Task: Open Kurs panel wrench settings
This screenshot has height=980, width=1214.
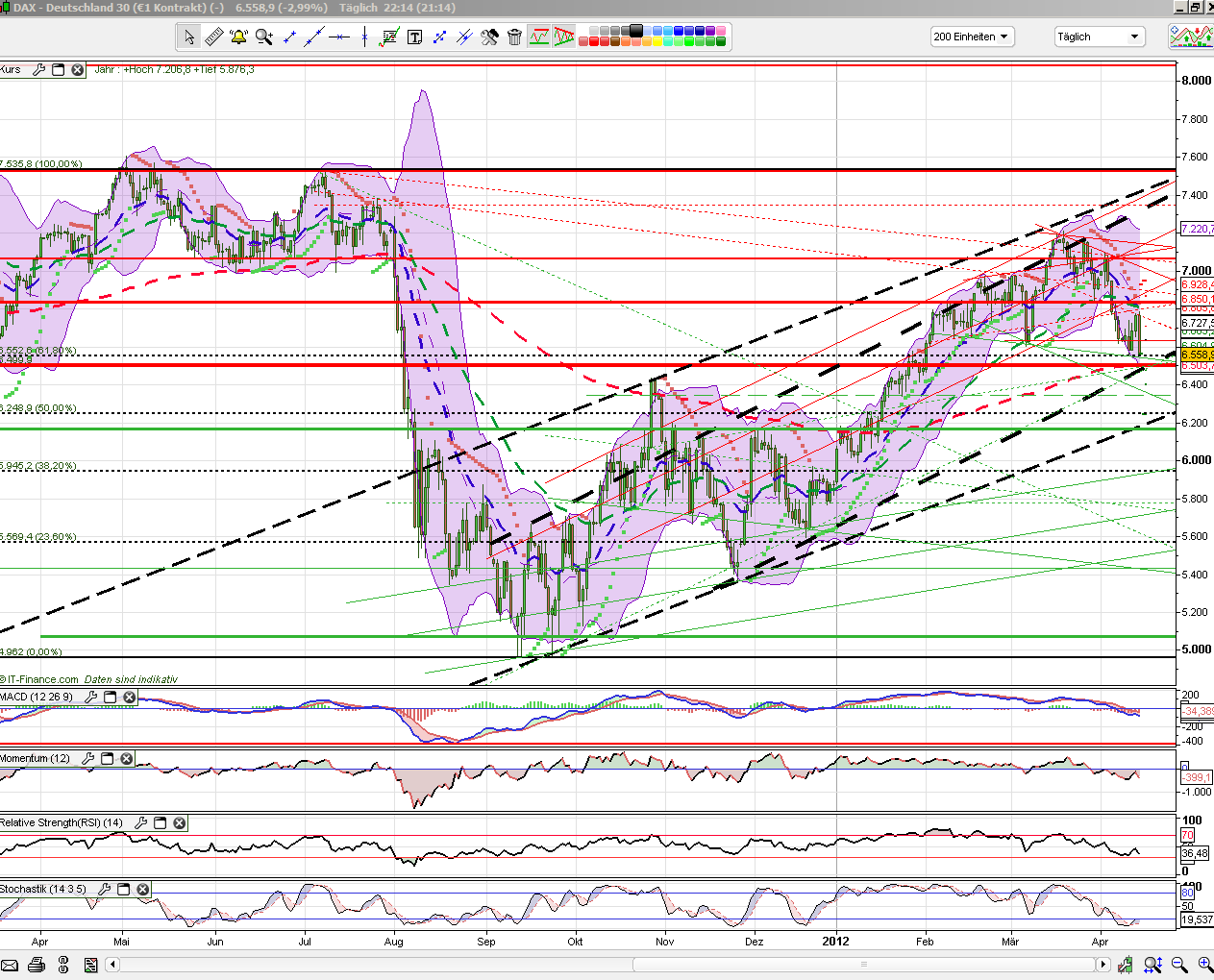Action: point(39,69)
